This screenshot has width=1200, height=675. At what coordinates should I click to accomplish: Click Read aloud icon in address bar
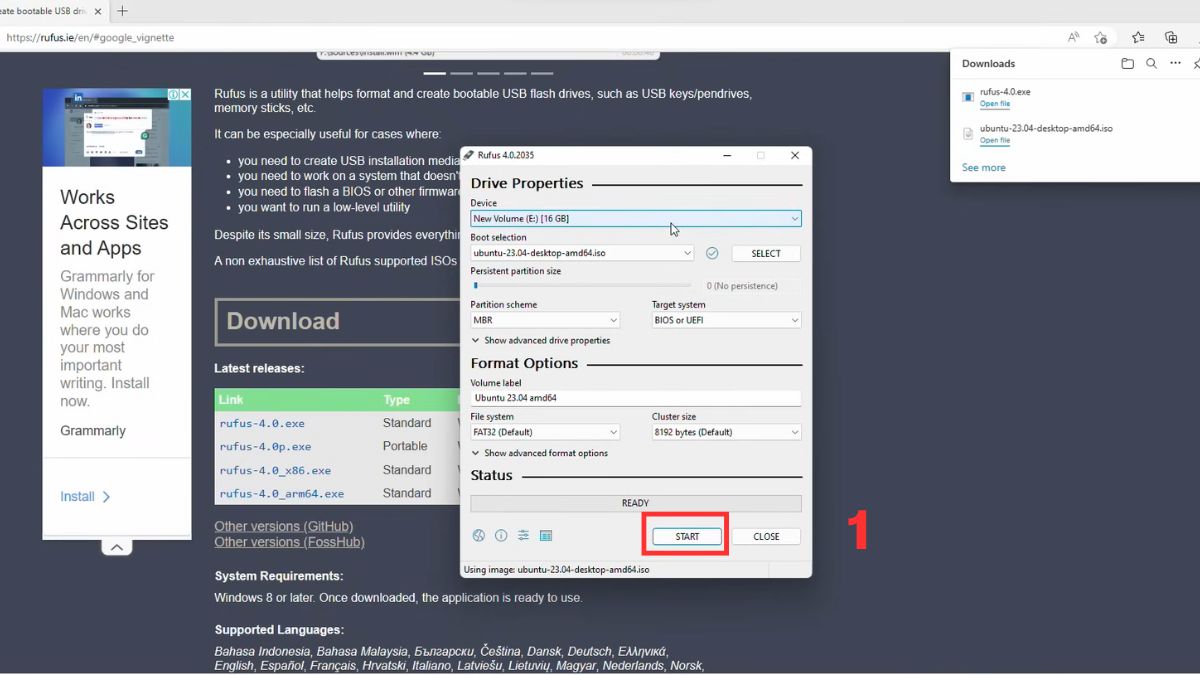click(1073, 37)
